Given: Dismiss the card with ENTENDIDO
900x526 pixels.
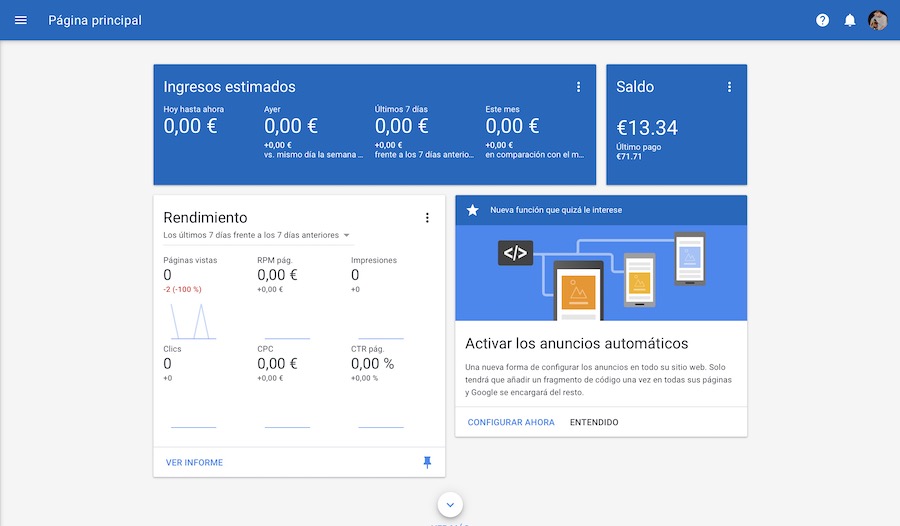Looking at the screenshot, I should [x=594, y=422].
